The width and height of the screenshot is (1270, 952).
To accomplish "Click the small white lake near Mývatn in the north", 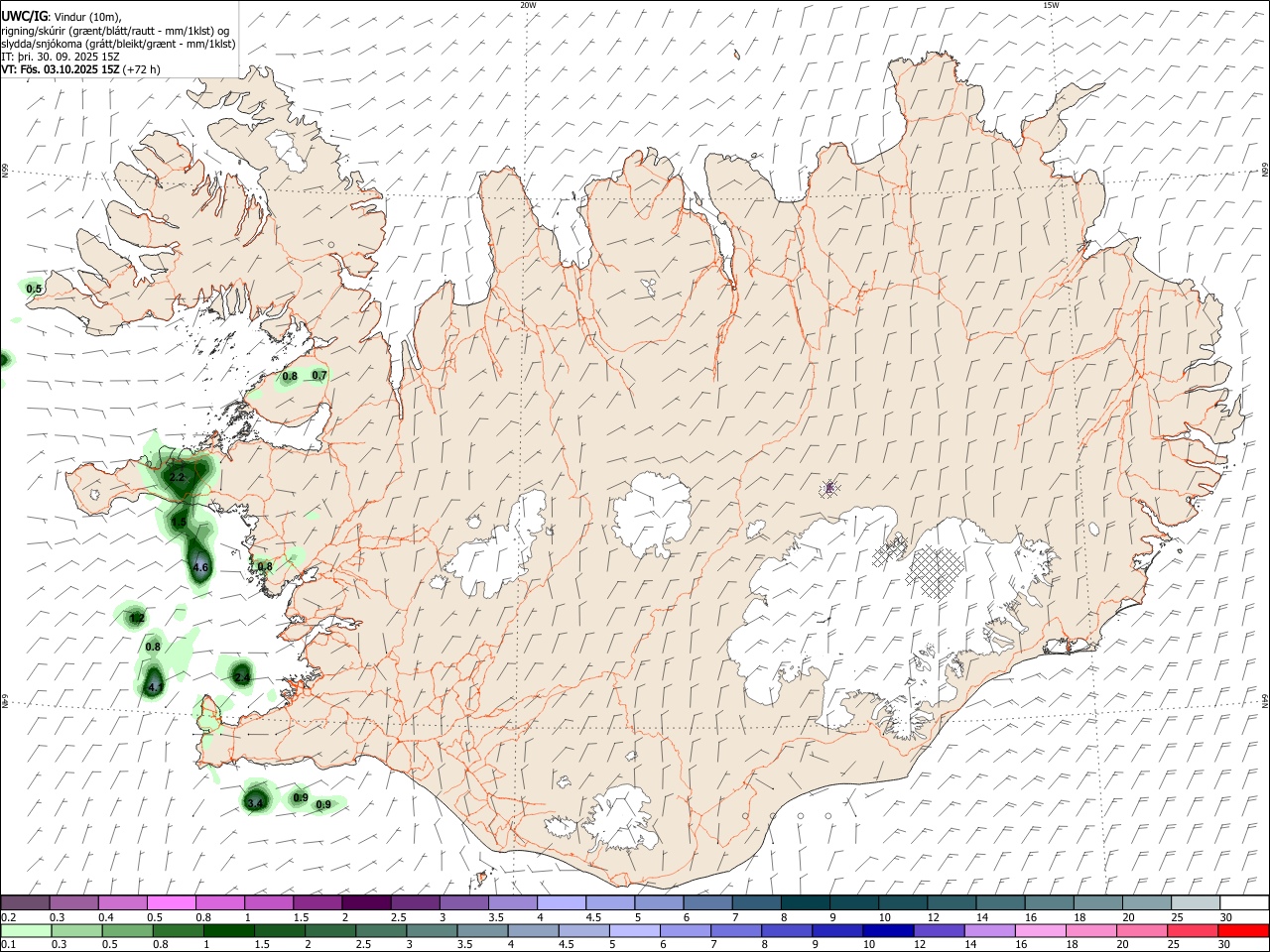I will click(x=650, y=288).
